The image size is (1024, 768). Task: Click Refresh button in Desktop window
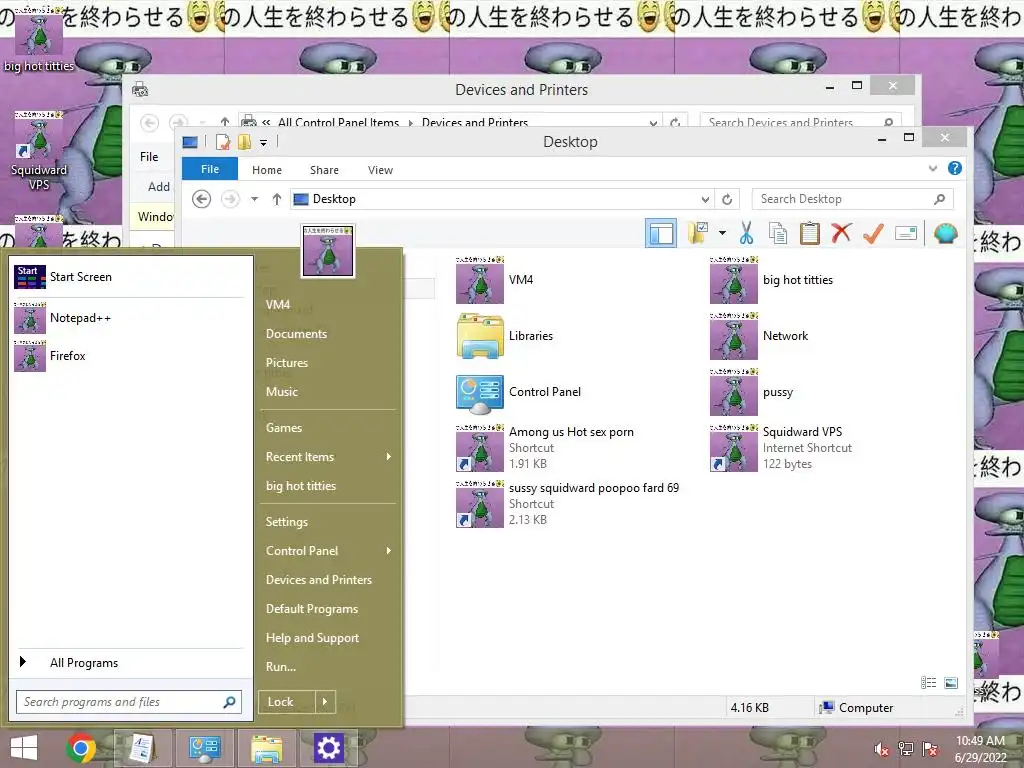coord(727,199)
